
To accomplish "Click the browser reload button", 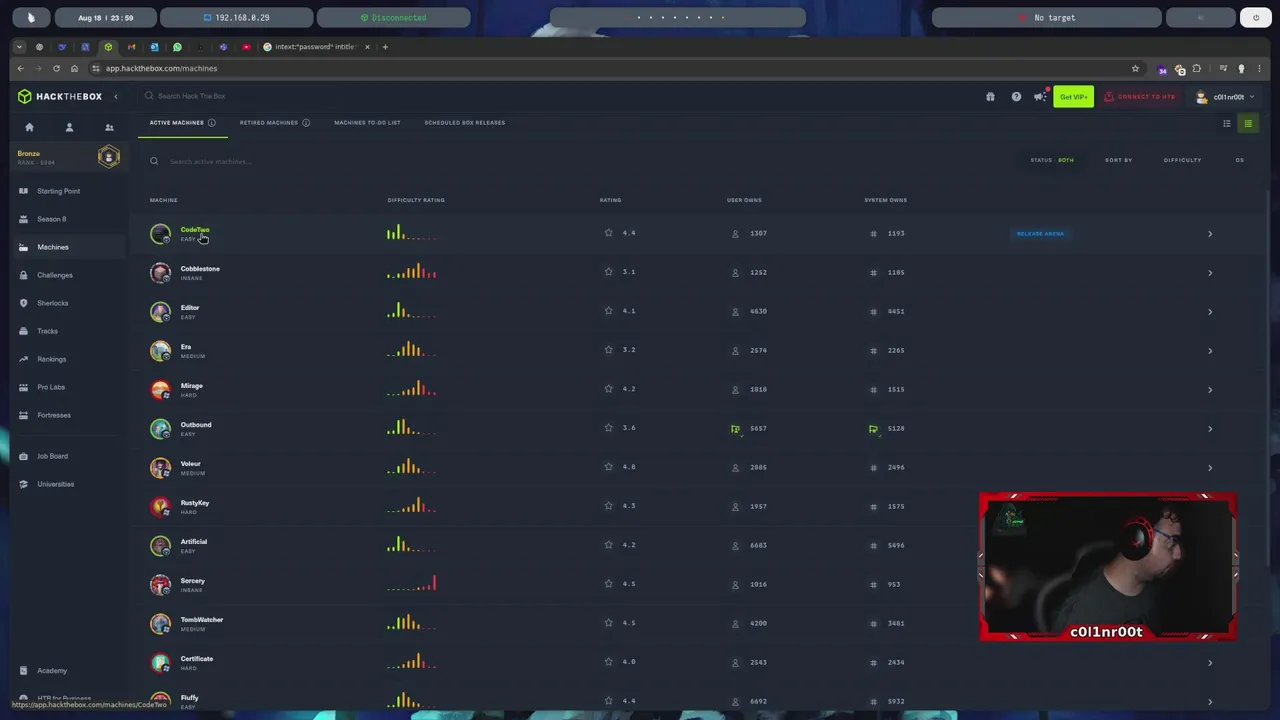I will [56, 68].
